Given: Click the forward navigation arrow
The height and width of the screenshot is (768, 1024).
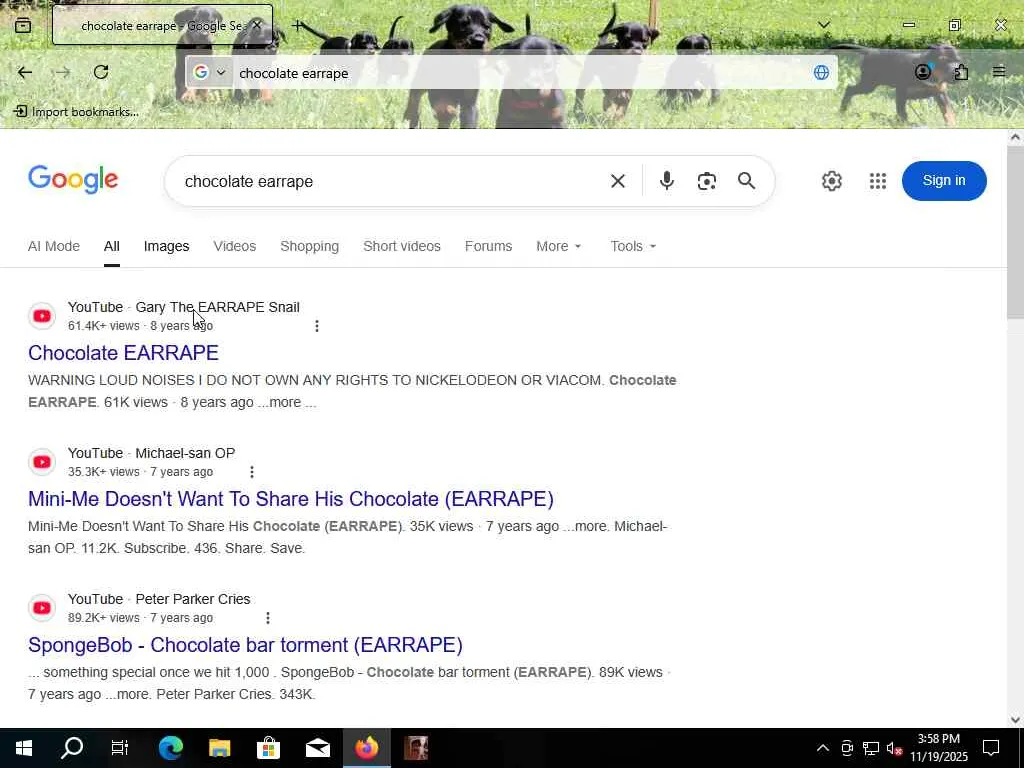Looking at the screenshot, I should pos(63,72).
